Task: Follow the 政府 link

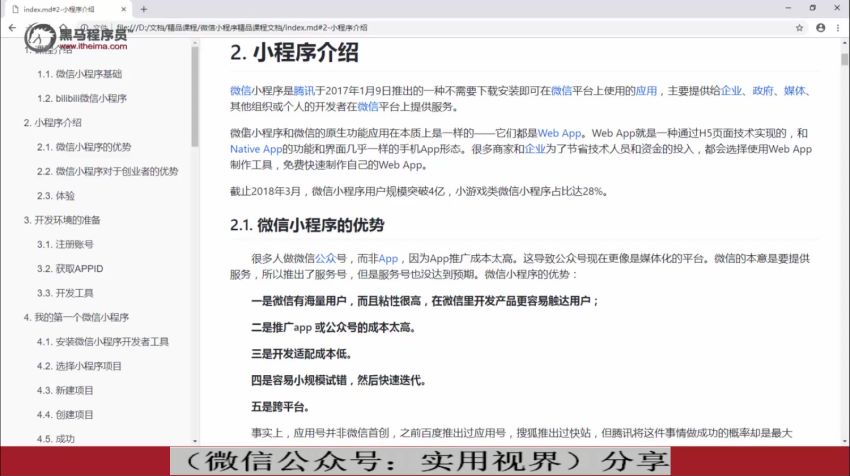Action: coord(763,91)
